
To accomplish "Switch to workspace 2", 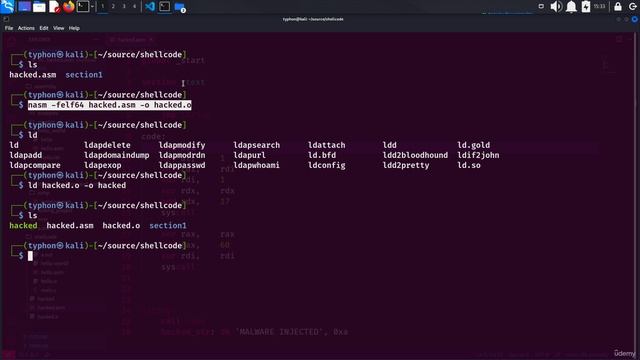I will 113,7.
